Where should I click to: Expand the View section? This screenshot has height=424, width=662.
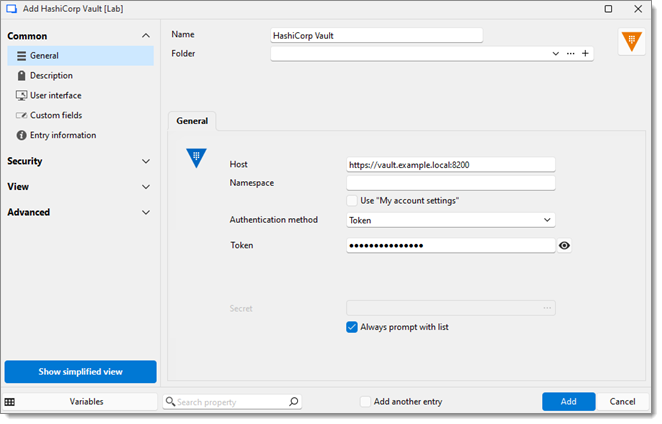(146, 187)
